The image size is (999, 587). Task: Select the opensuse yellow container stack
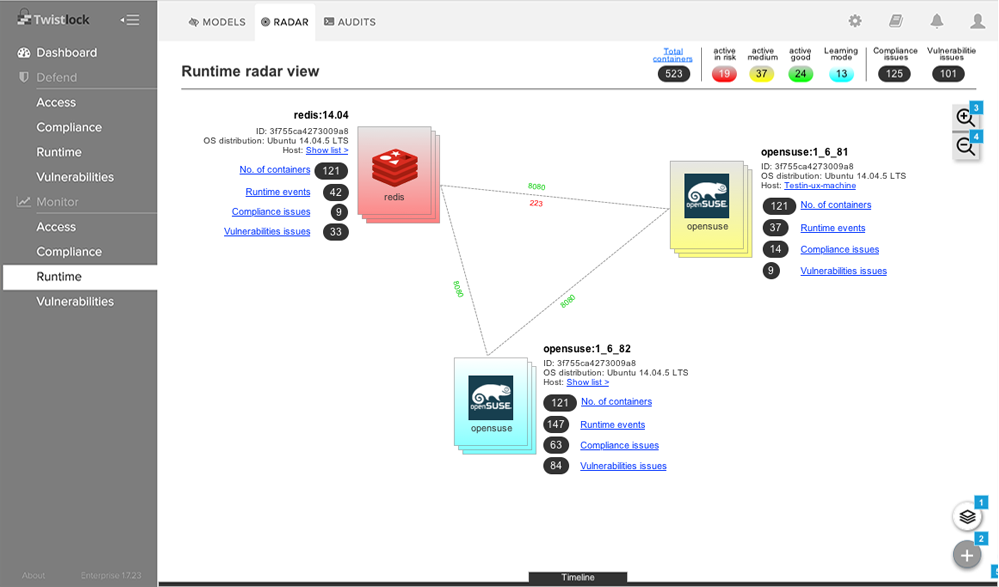pos(710,208)
